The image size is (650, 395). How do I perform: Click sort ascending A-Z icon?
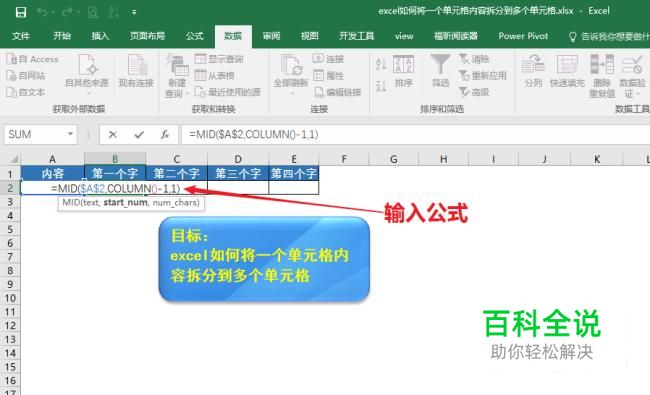(381, 64)
